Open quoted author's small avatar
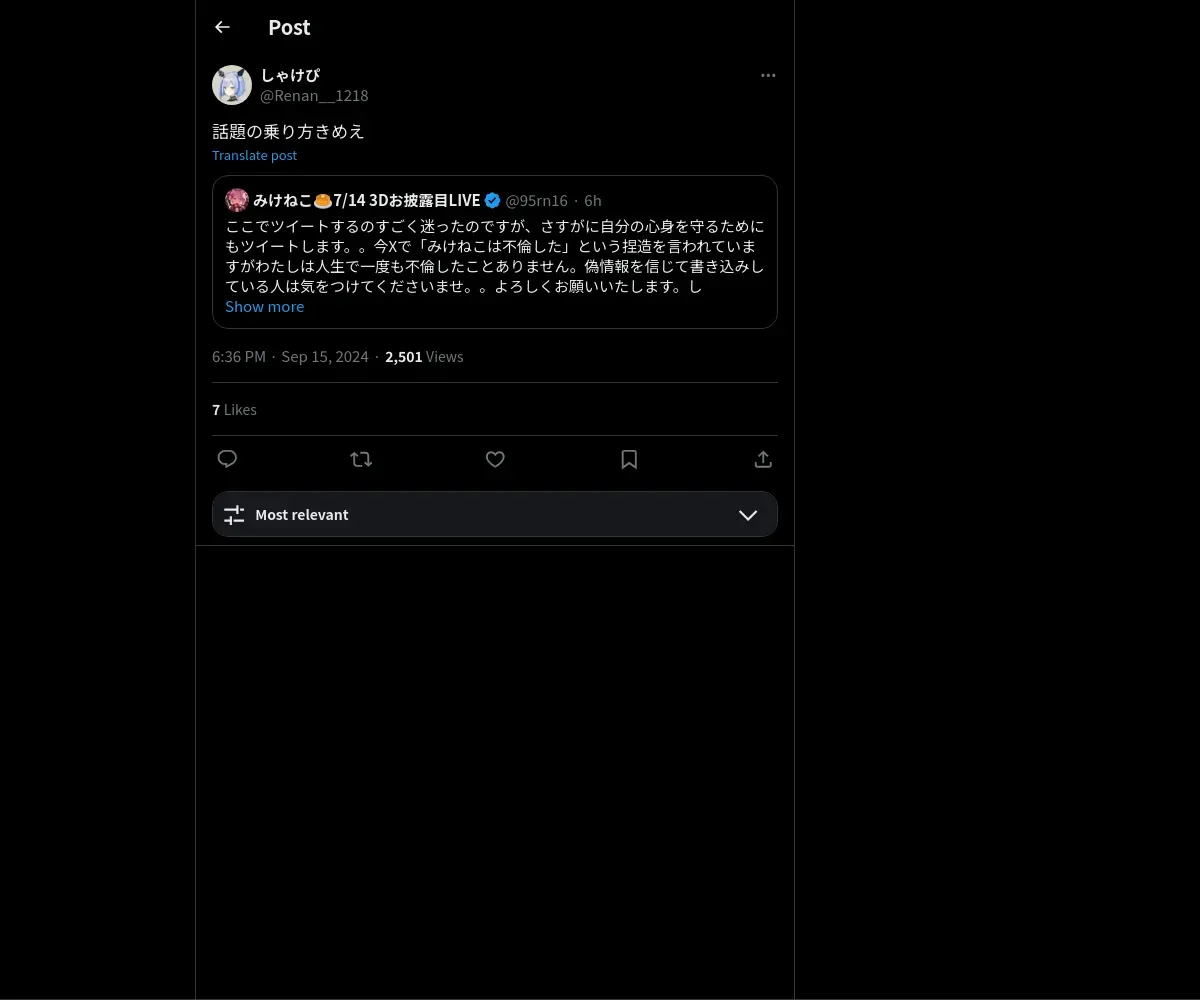 coord(237,200)
